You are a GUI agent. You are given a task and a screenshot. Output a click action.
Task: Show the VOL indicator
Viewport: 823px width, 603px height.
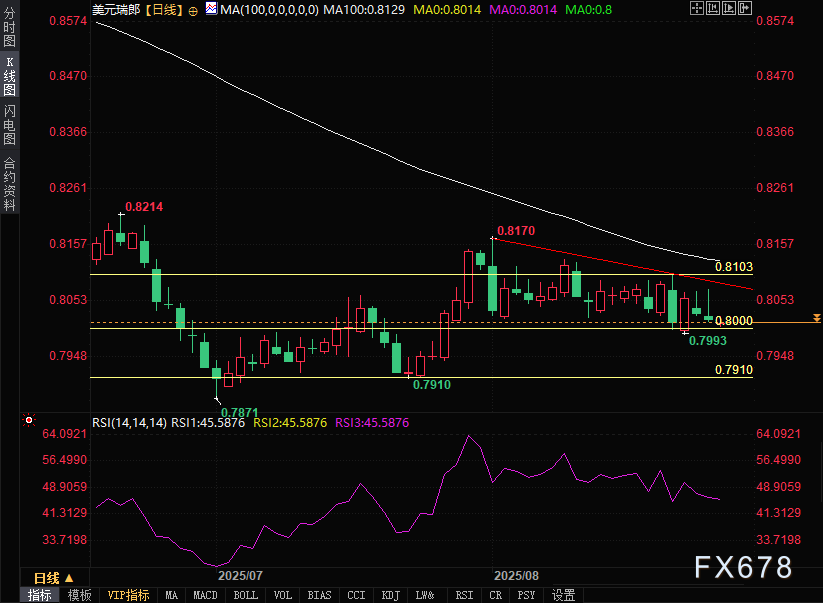click(x=283, y=595)
